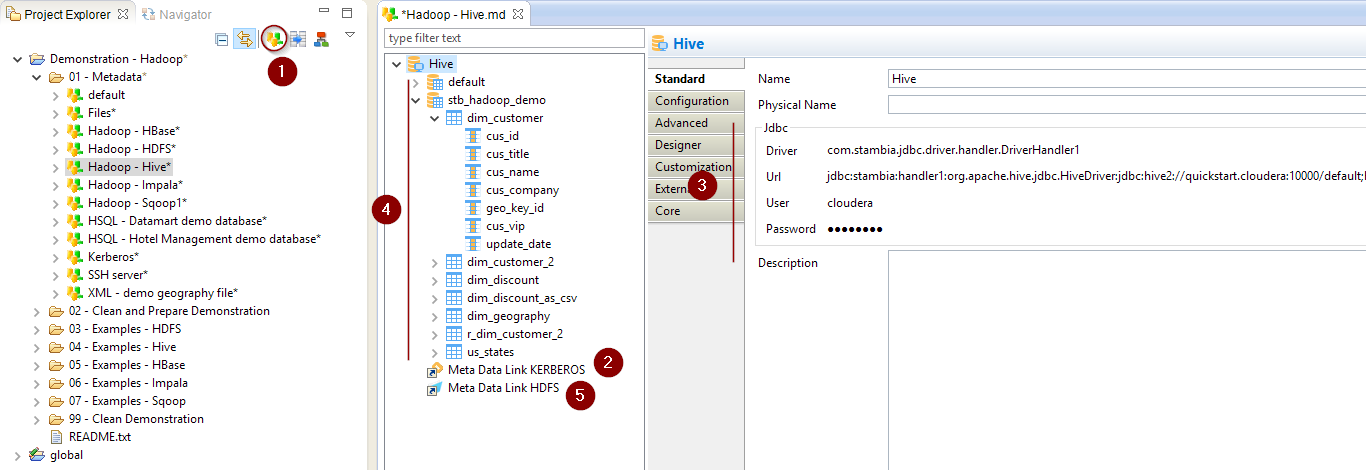Select Hadoop - Sqoop1* in Project Explorer
This screenshot has height=470, width=1366.
tap(137, 203)
